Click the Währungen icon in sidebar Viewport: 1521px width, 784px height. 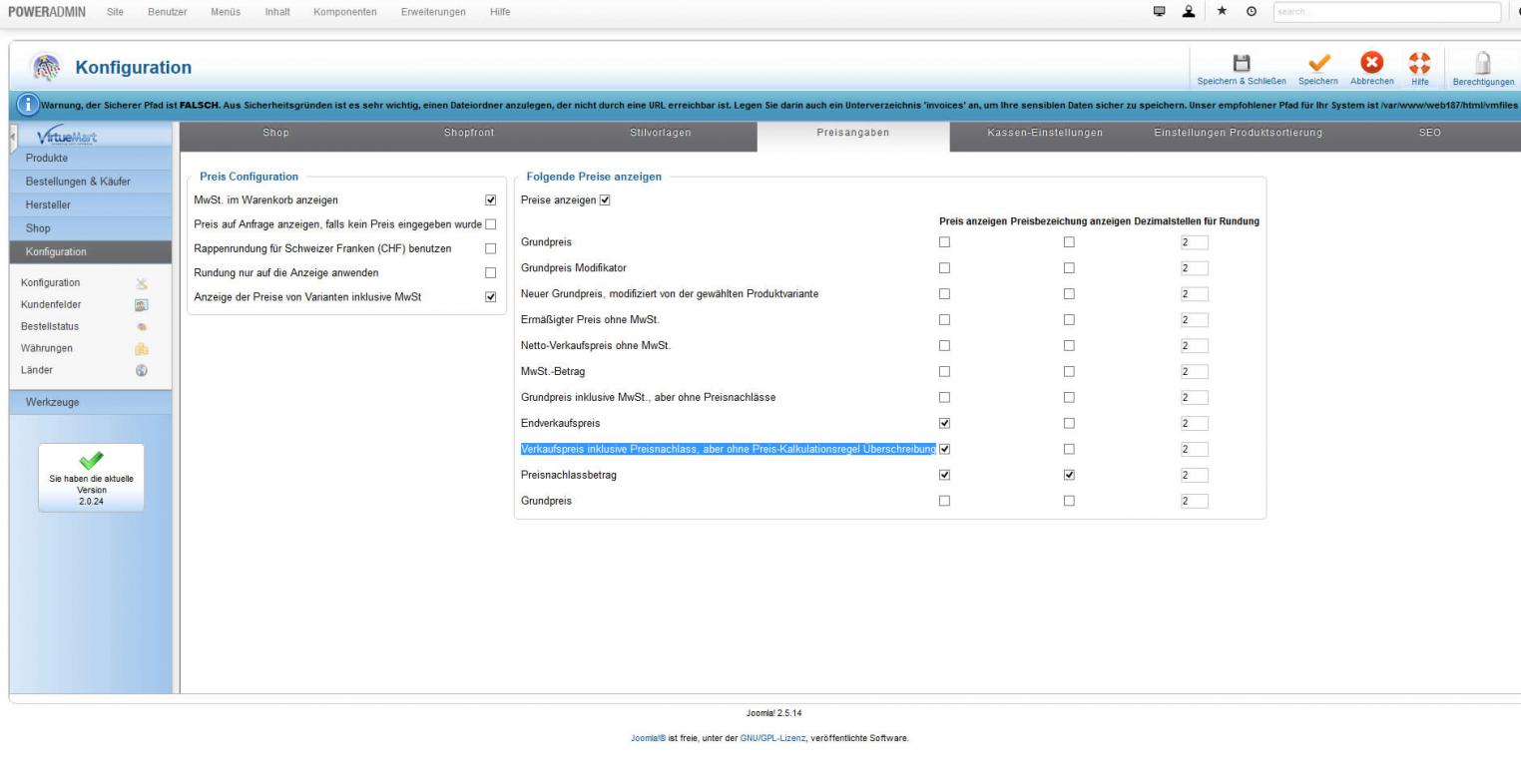pos(142,349)
